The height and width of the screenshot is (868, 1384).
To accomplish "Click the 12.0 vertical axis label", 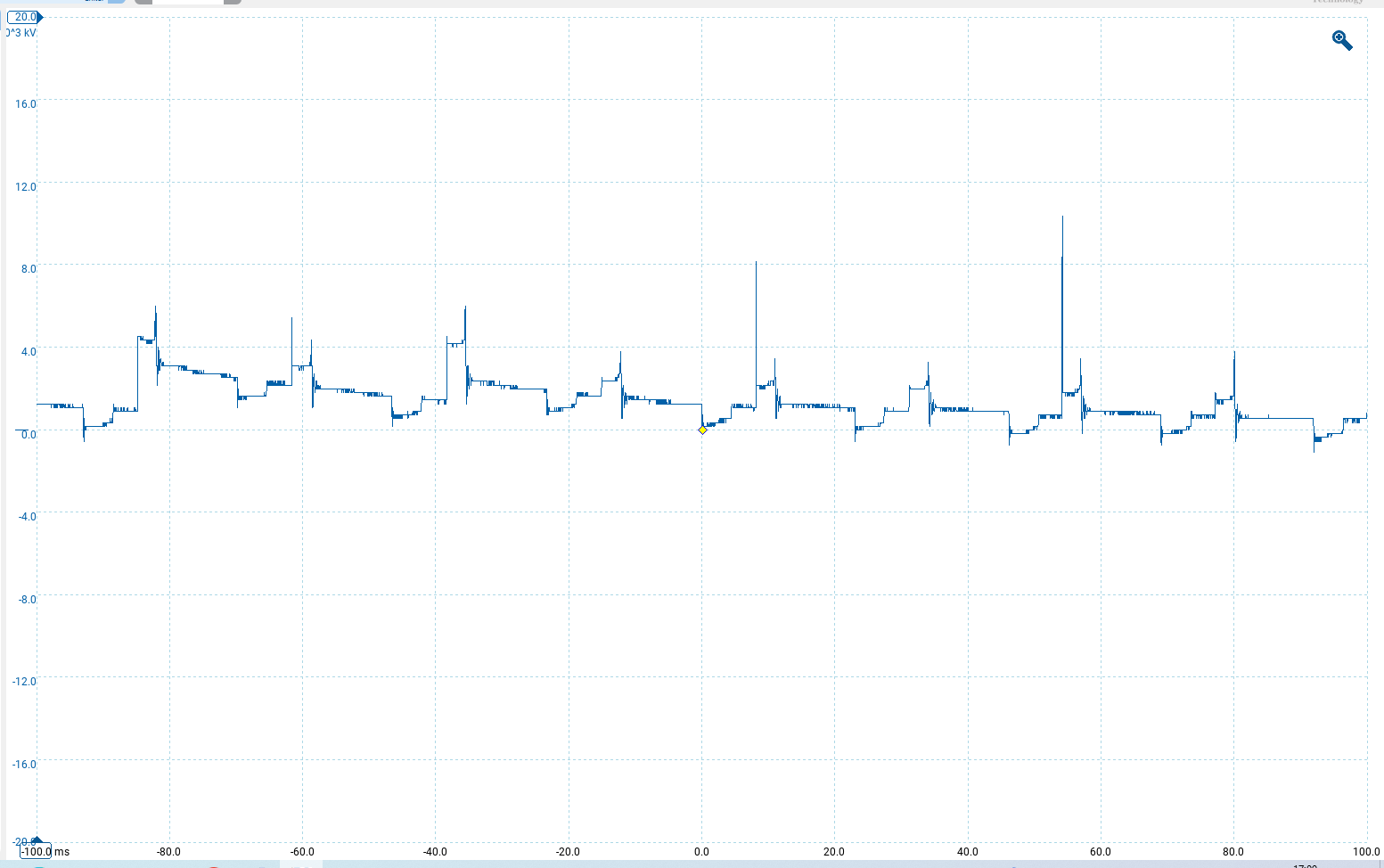I will pos(26,187).
